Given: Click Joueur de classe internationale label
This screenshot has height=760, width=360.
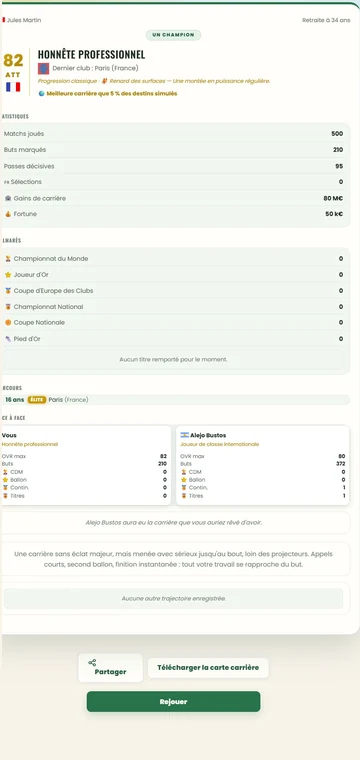Looking at the screenshot, I should [219, 444].
